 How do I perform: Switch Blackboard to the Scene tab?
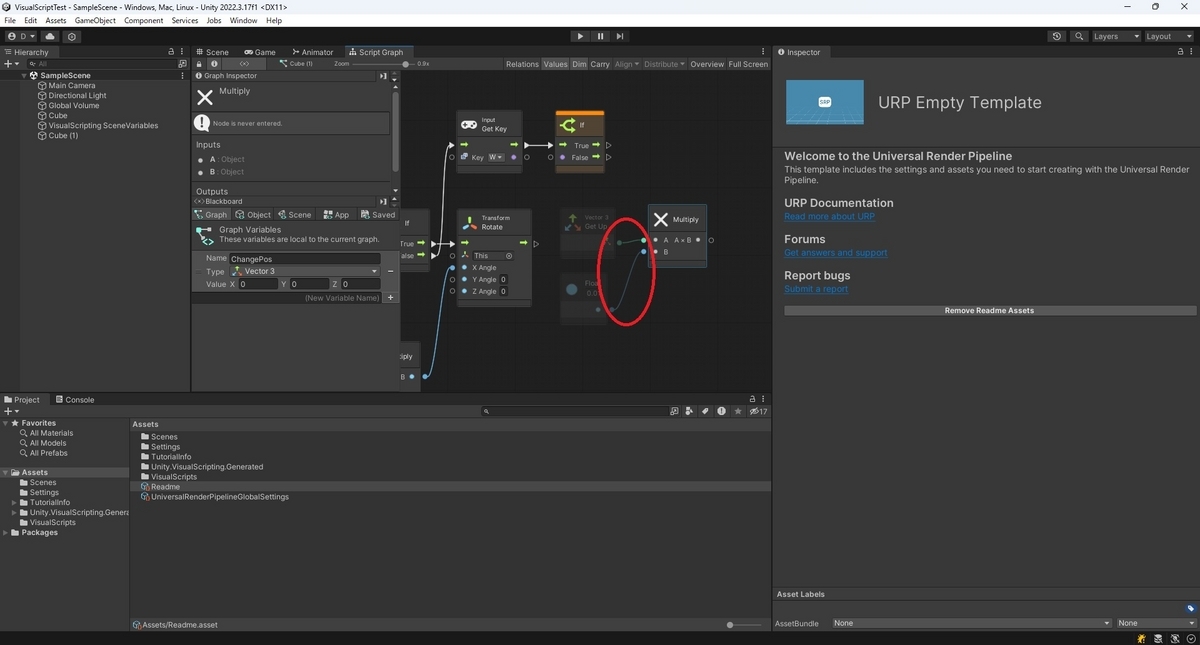294,215
